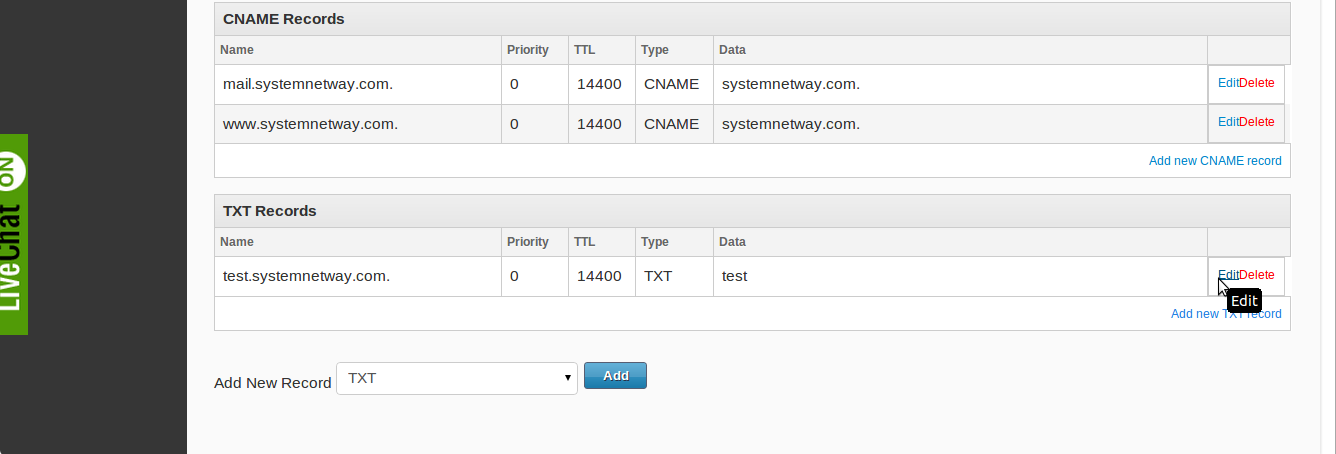Delete the mail.systemnetway.com CNAME record
This screenshot has height=454, width=1336.
pyautogui.click(x=1257, y=83)
